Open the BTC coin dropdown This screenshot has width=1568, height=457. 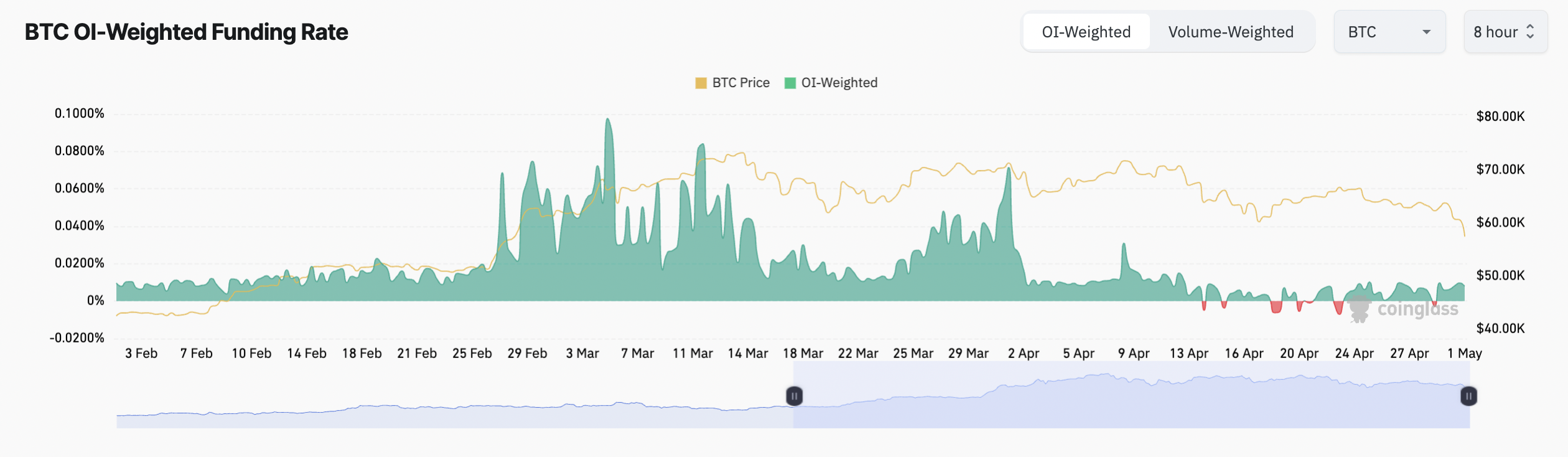[1388, 32]
